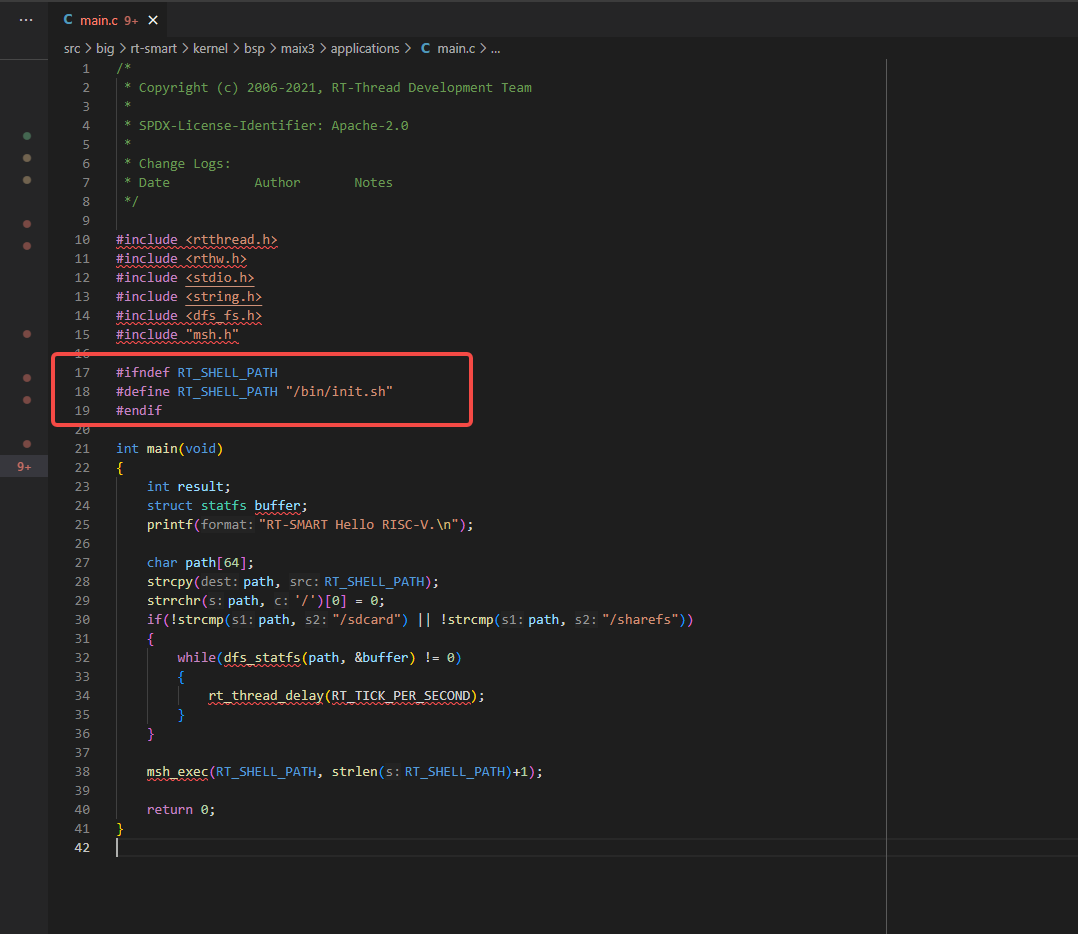This screenshot has width=1078, height=934.
Task: Click the C file icon in the main.c tab
Action: [x=68, y=20]
